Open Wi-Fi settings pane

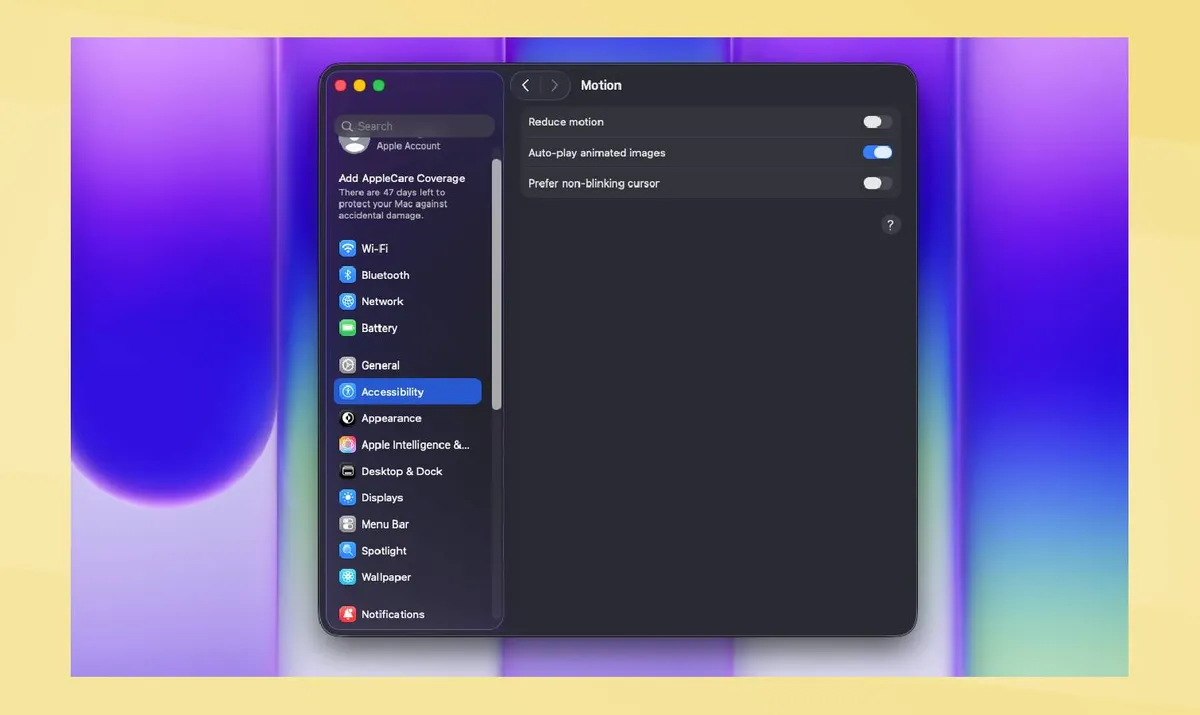point(408,248)
